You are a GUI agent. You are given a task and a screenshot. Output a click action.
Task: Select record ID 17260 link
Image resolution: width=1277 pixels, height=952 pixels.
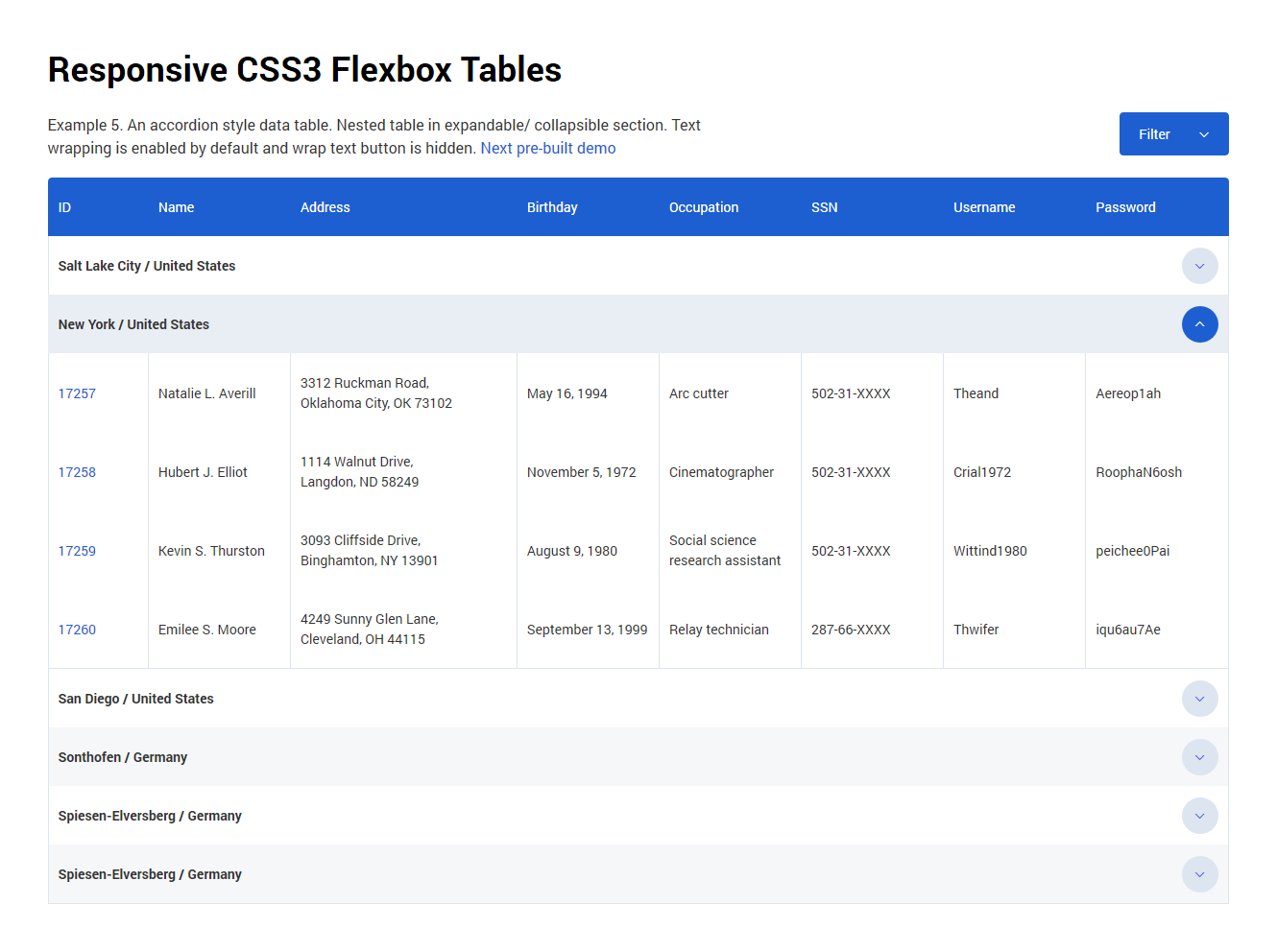coord(77,630)
